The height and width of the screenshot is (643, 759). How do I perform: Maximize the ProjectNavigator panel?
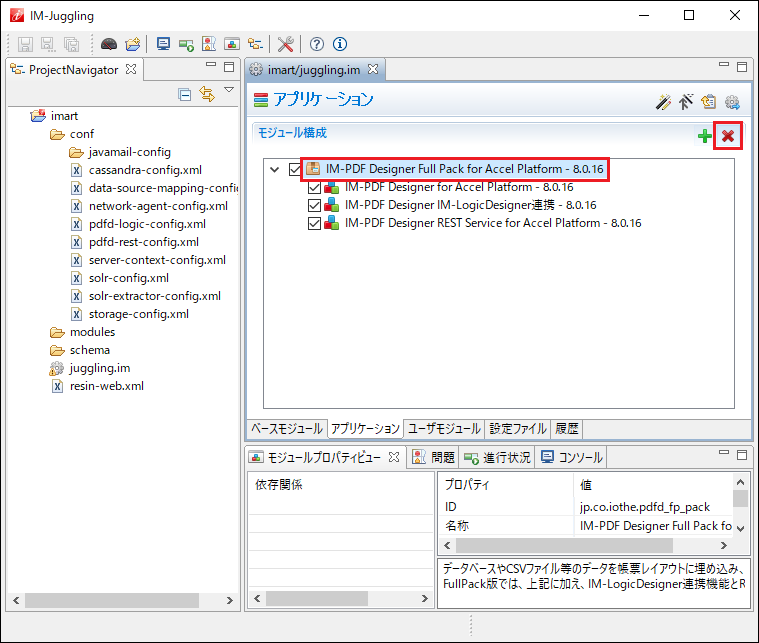(x=229, y=67)
